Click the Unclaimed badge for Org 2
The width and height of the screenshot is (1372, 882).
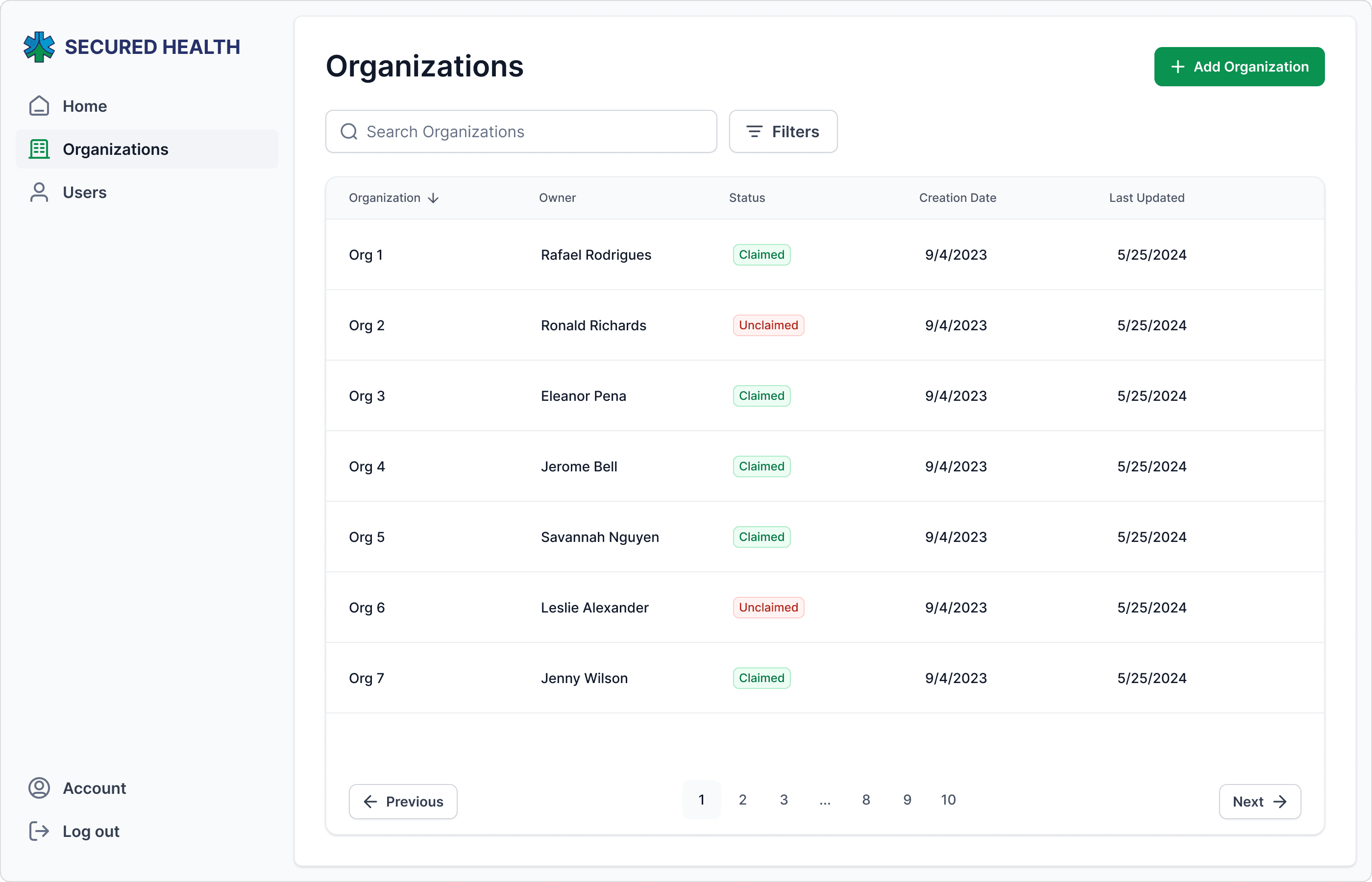(768, 325)
